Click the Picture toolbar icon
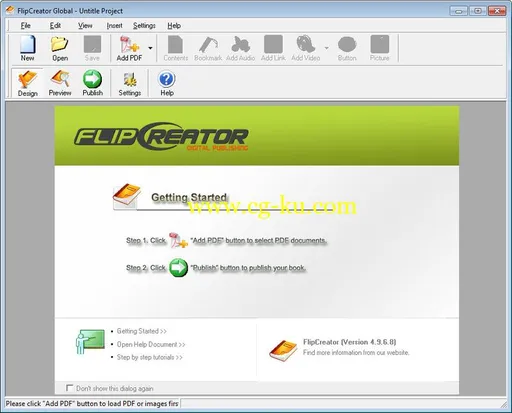This screenshot has height=413, width=512. [379, 48]
